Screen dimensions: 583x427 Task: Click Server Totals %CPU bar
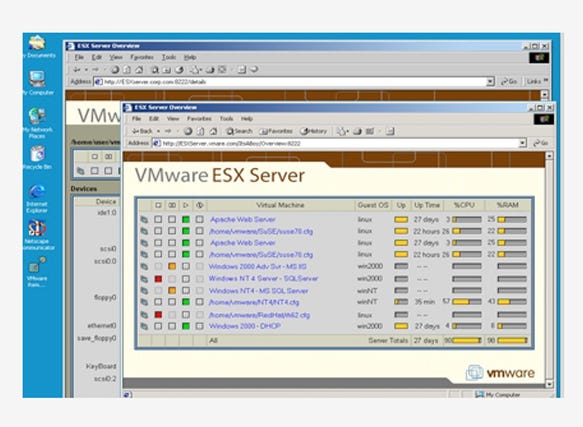[467, 340]
